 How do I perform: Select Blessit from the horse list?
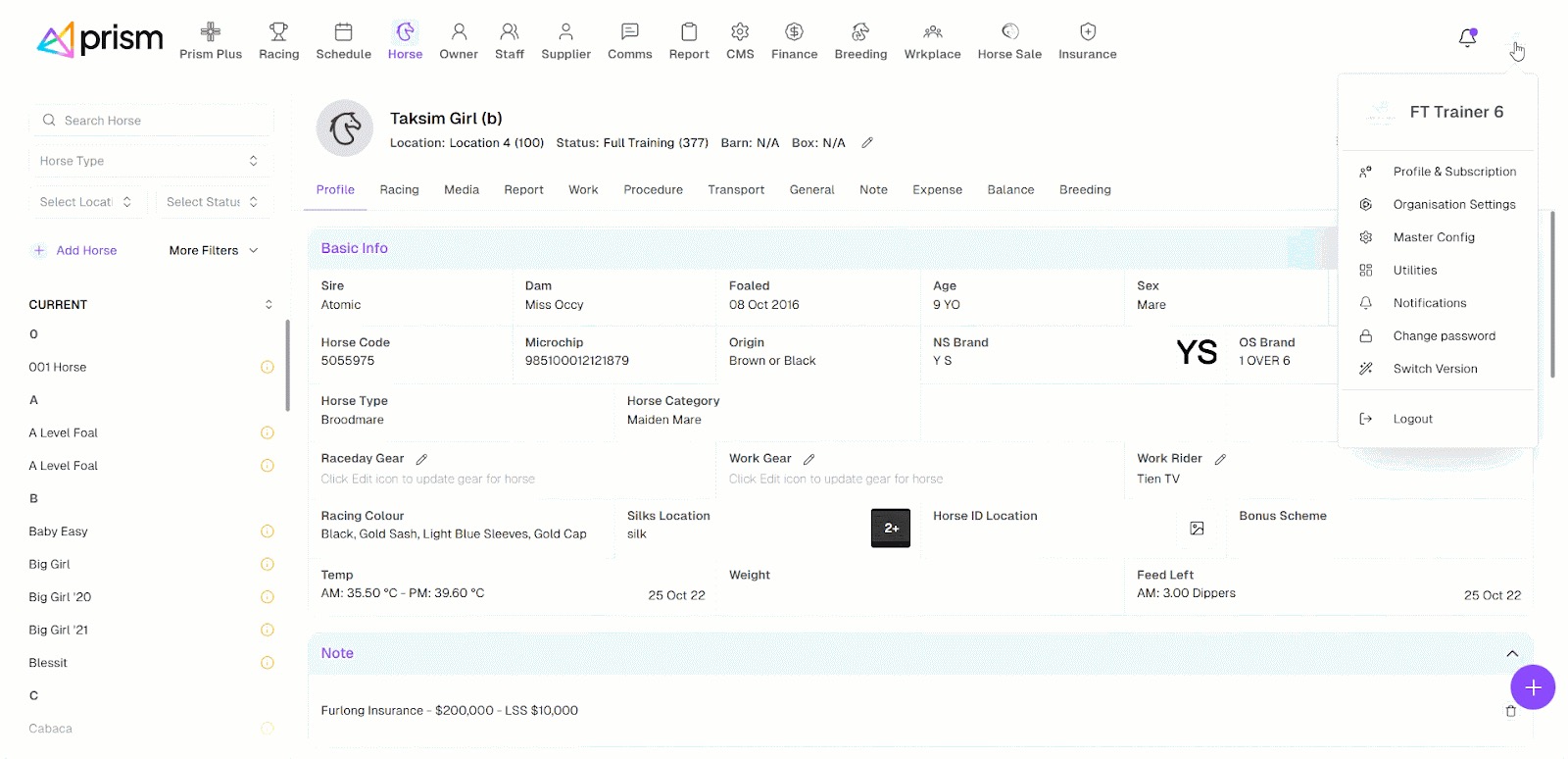pyautogui.click(x=48, y=663)
